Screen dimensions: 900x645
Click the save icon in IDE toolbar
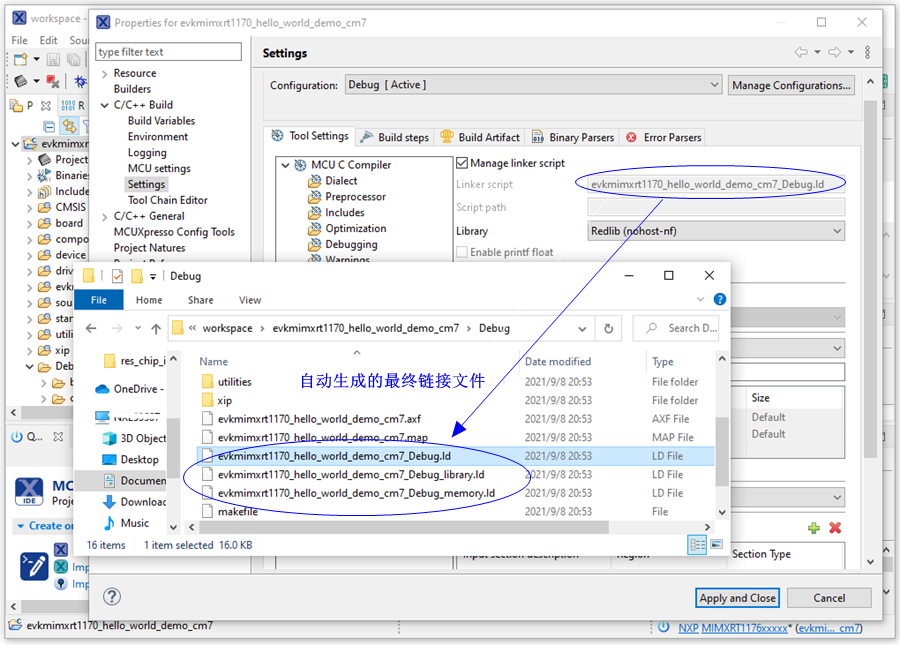pos(53,59)
